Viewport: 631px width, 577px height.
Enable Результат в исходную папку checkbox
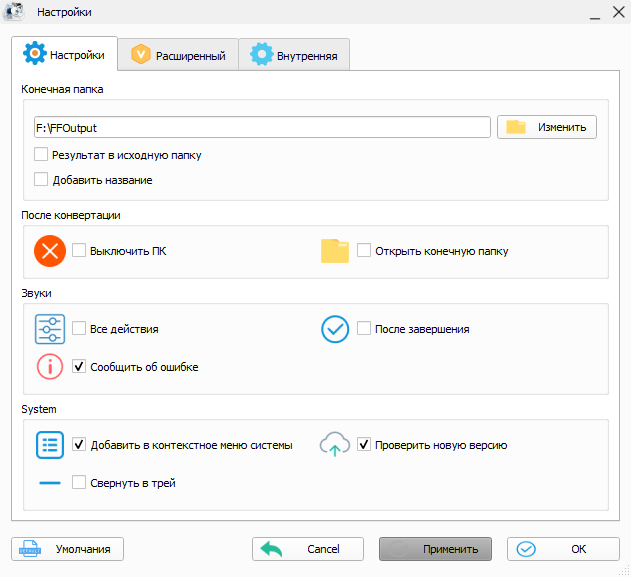41,155
